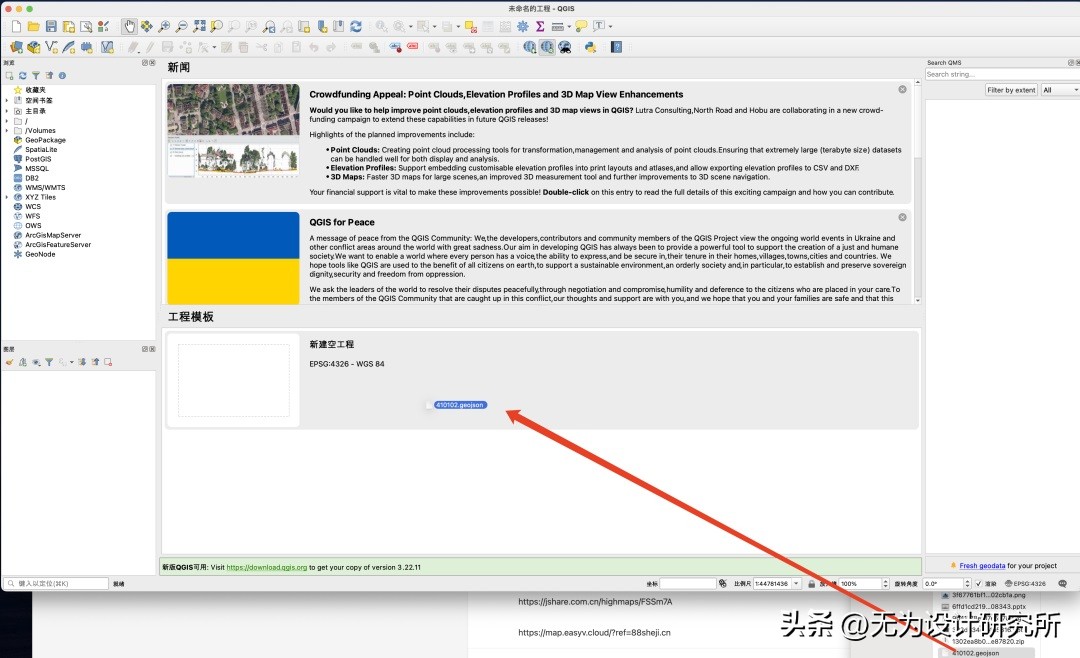Viewport: 1080px width, 658px height.
Task: Select 410102.geojson in the background Finder window
Action: [976, 652]
